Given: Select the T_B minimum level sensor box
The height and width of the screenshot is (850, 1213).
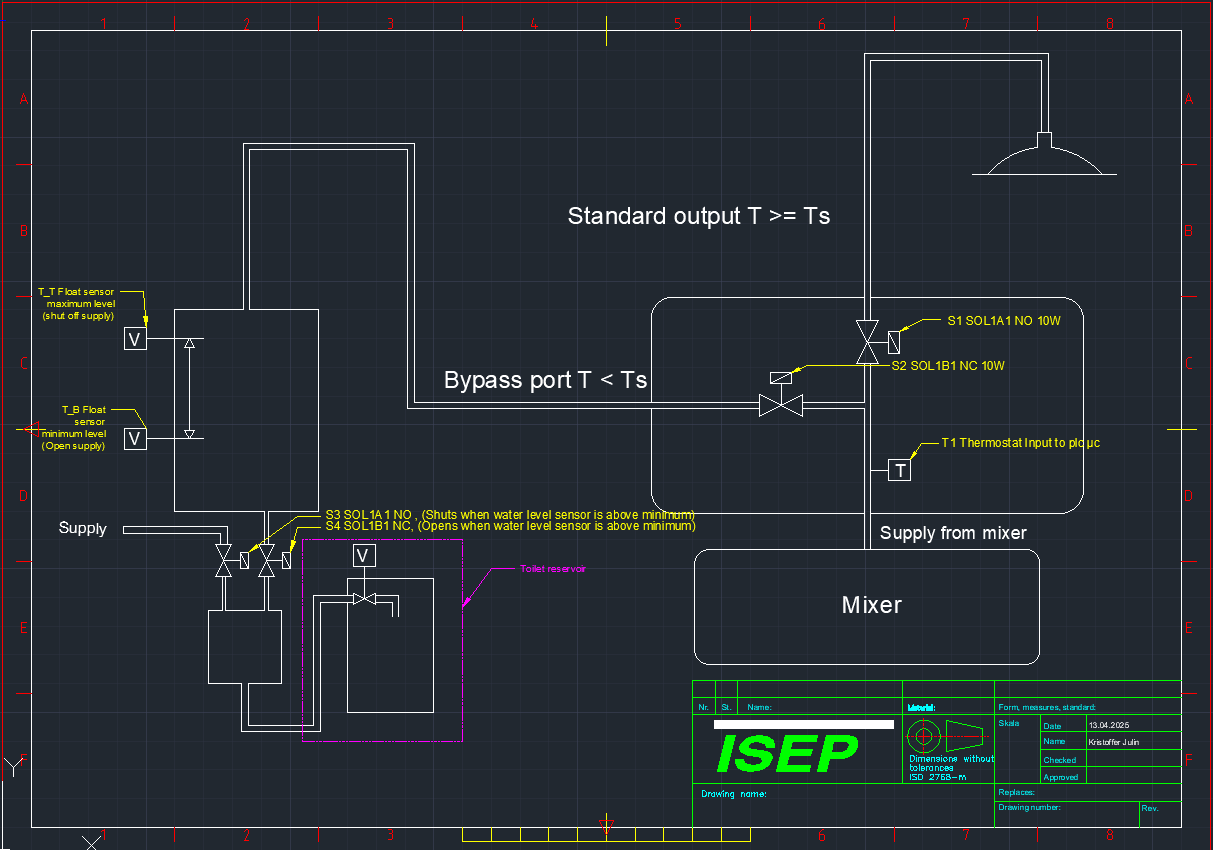Looking at the screenshot, I should coord(135,438).
